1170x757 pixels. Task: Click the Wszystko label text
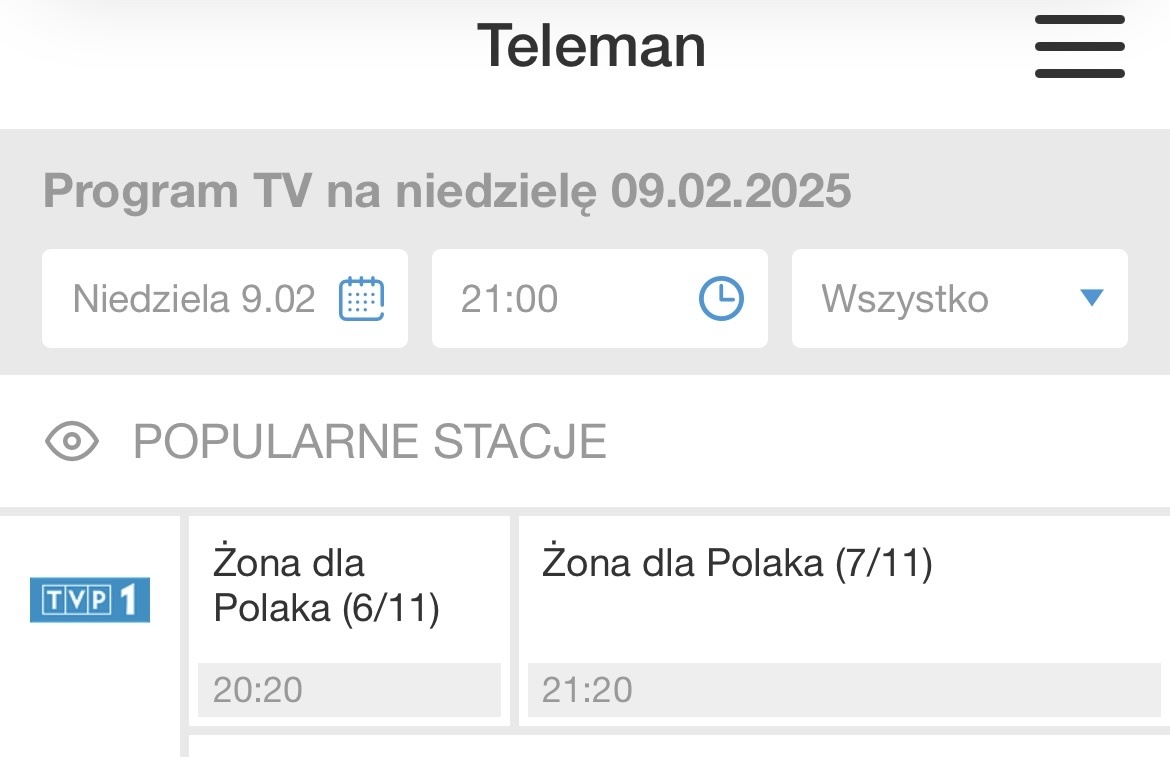point(905,299)
